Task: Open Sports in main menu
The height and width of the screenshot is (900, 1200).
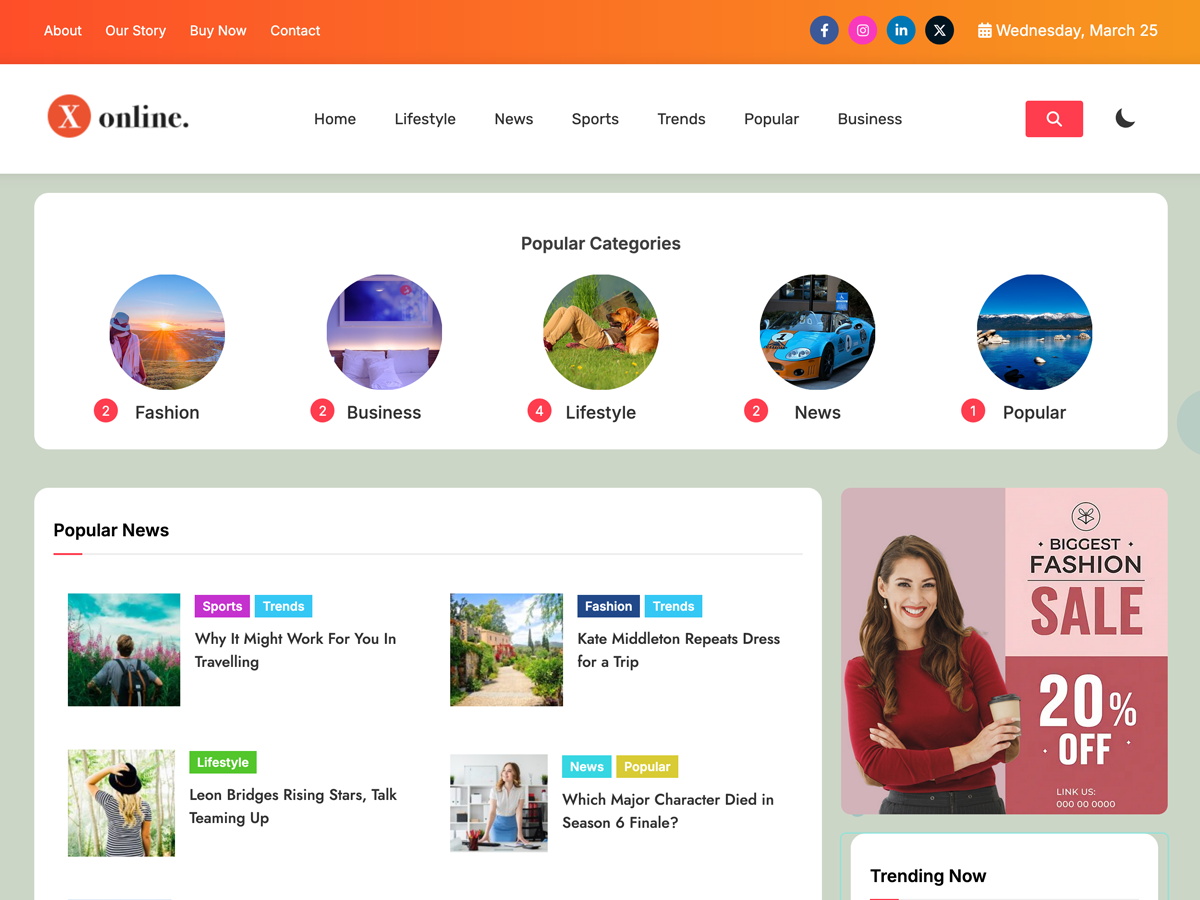Action: (595, 119)
